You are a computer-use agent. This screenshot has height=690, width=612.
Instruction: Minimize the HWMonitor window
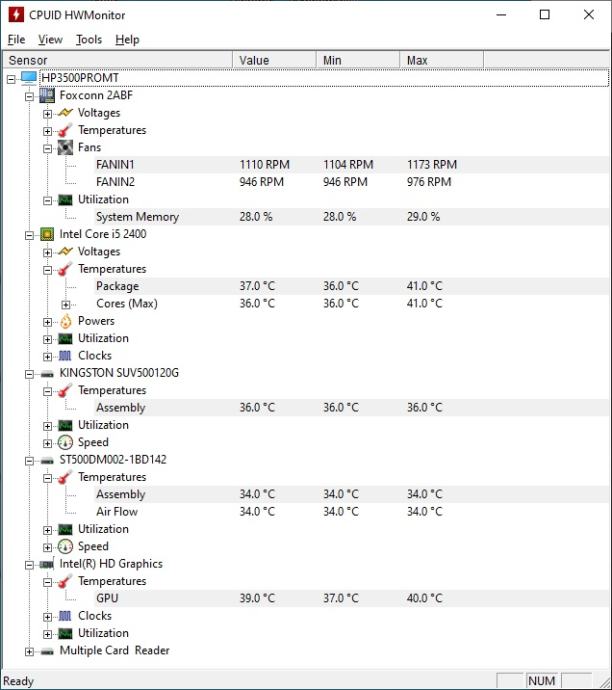[501, 15]
